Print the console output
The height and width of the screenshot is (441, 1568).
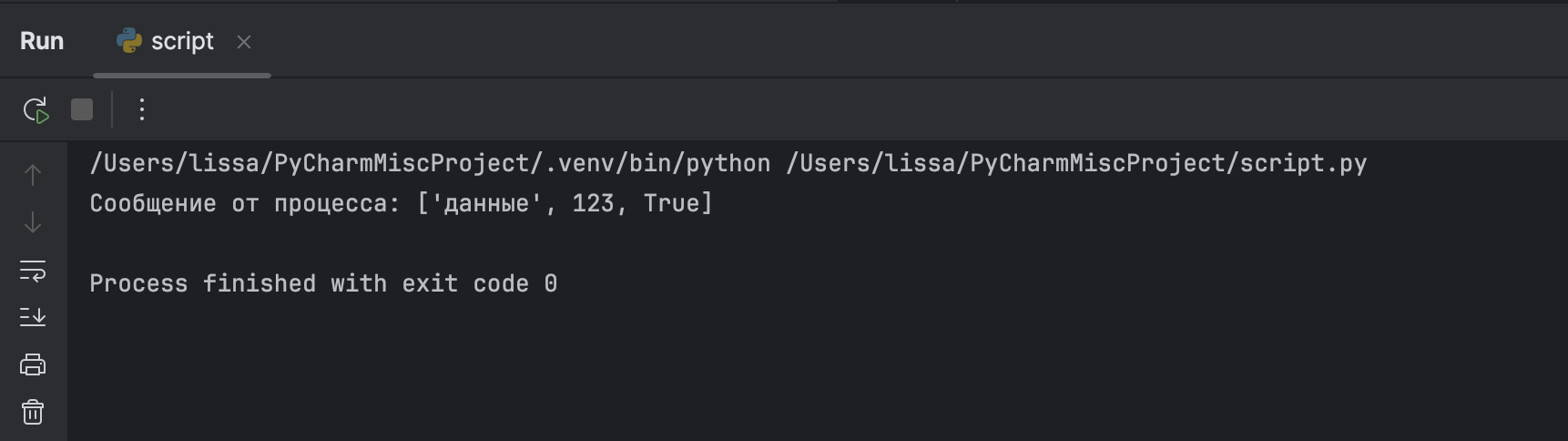[33, 364]
